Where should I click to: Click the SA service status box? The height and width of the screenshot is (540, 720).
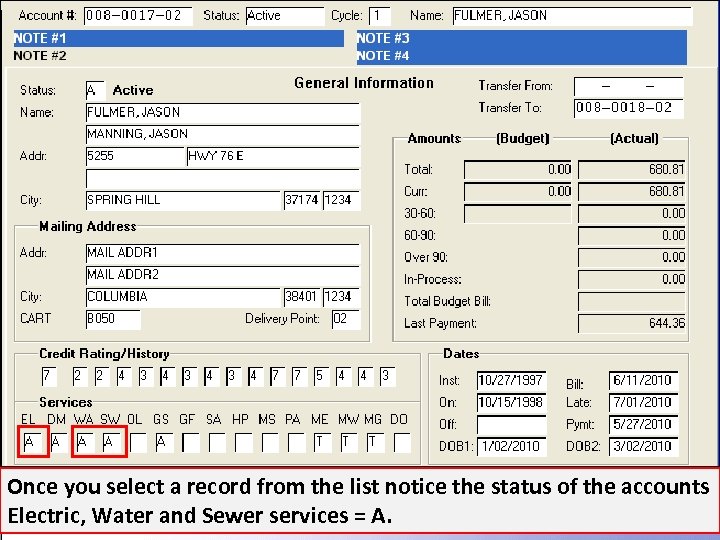(217, 443)
